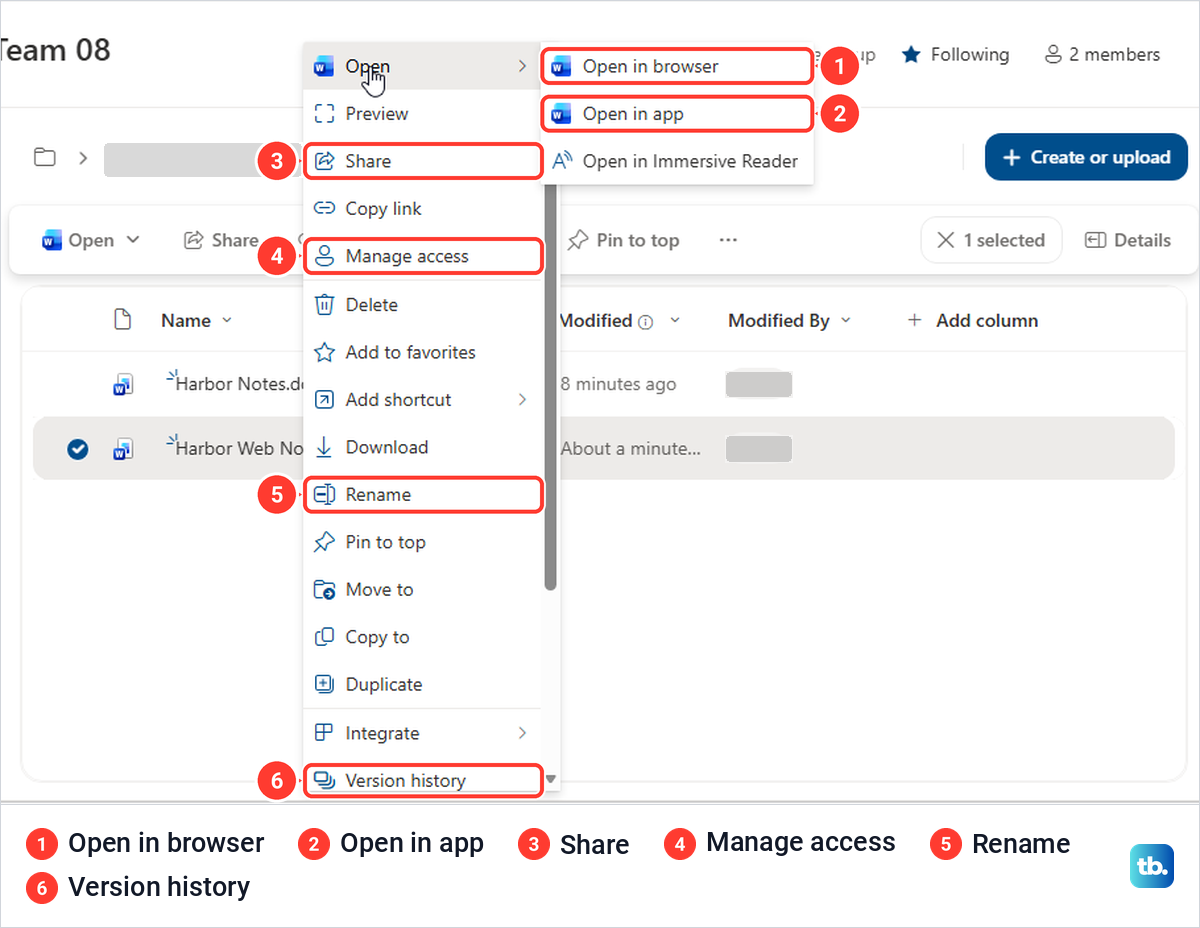
Task: Click the folder icon in the breadcrumb
Action: click(44, 157)
